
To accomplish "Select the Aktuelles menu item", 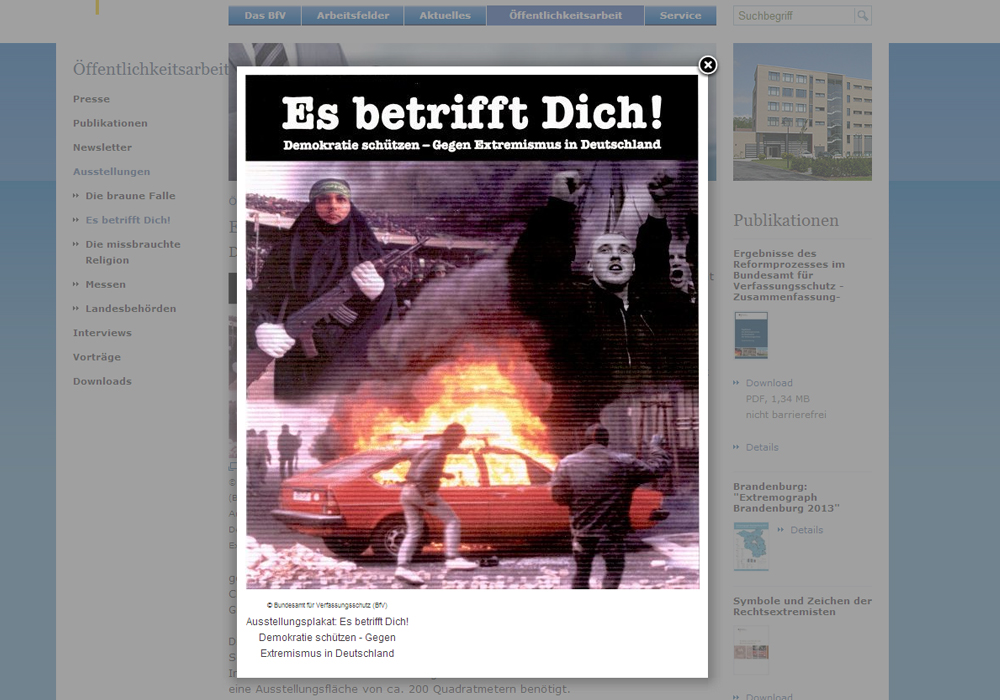I will pos(445,16).
